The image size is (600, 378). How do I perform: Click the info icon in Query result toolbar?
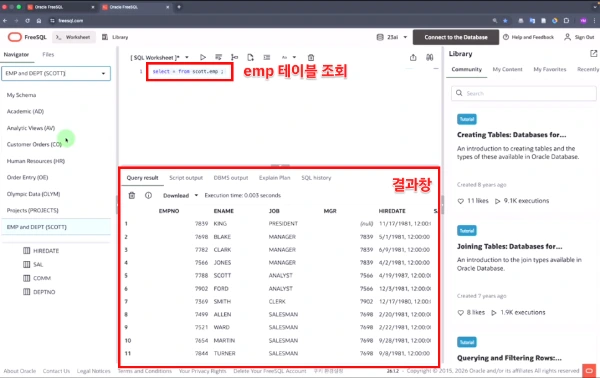point(148,196)
